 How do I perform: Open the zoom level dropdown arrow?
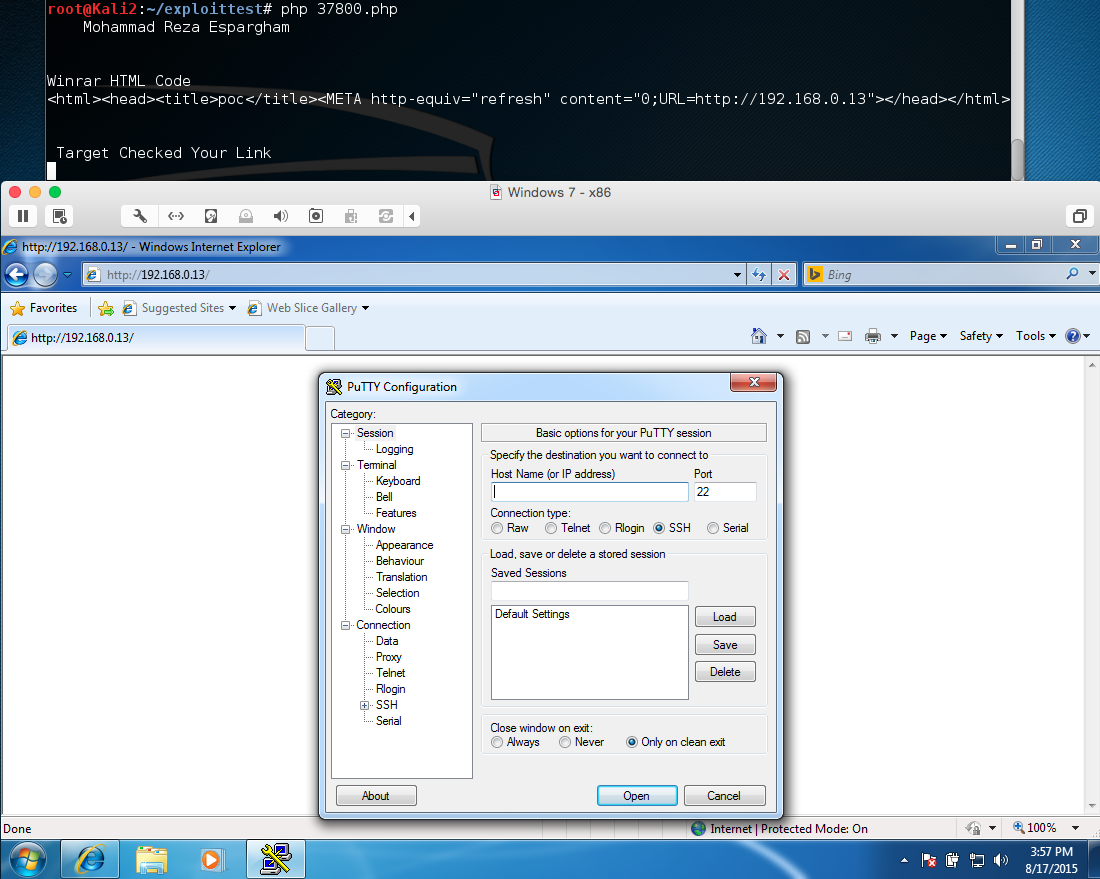coord(1075,828)
